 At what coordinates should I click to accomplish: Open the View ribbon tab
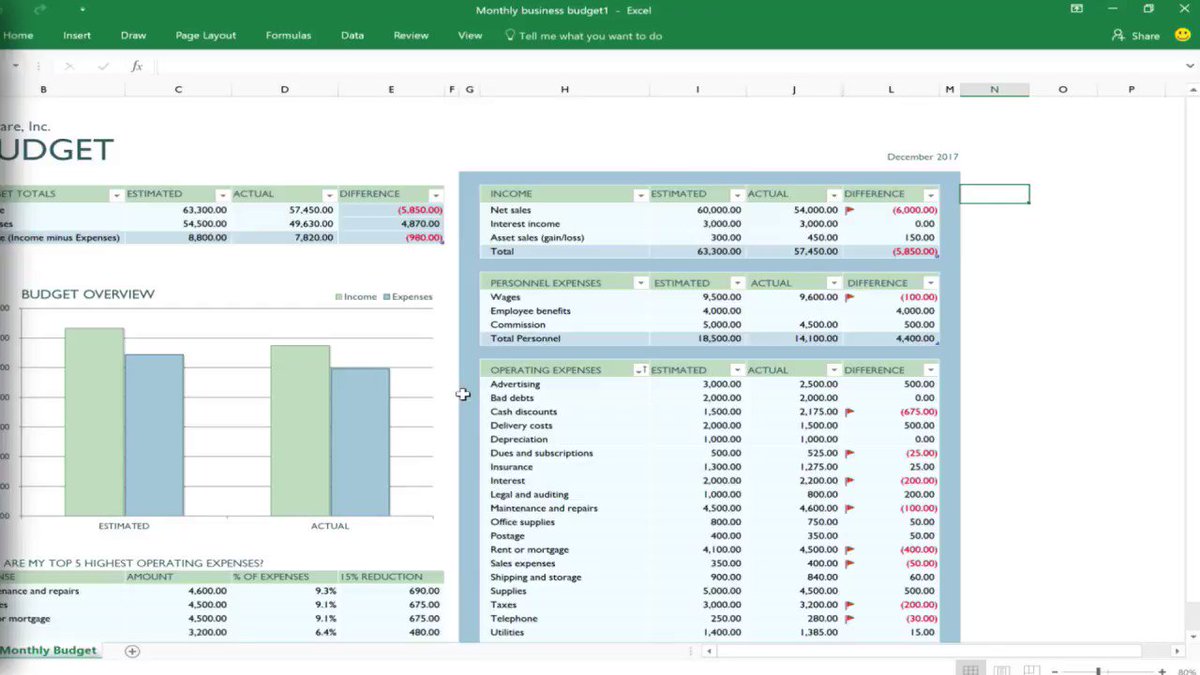click(470, 35)
